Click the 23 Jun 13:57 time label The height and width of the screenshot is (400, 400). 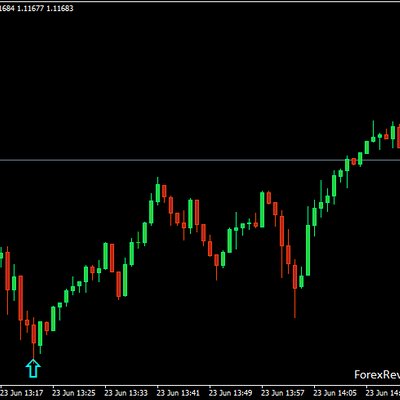pyautogui.click(x=283, y=392)
